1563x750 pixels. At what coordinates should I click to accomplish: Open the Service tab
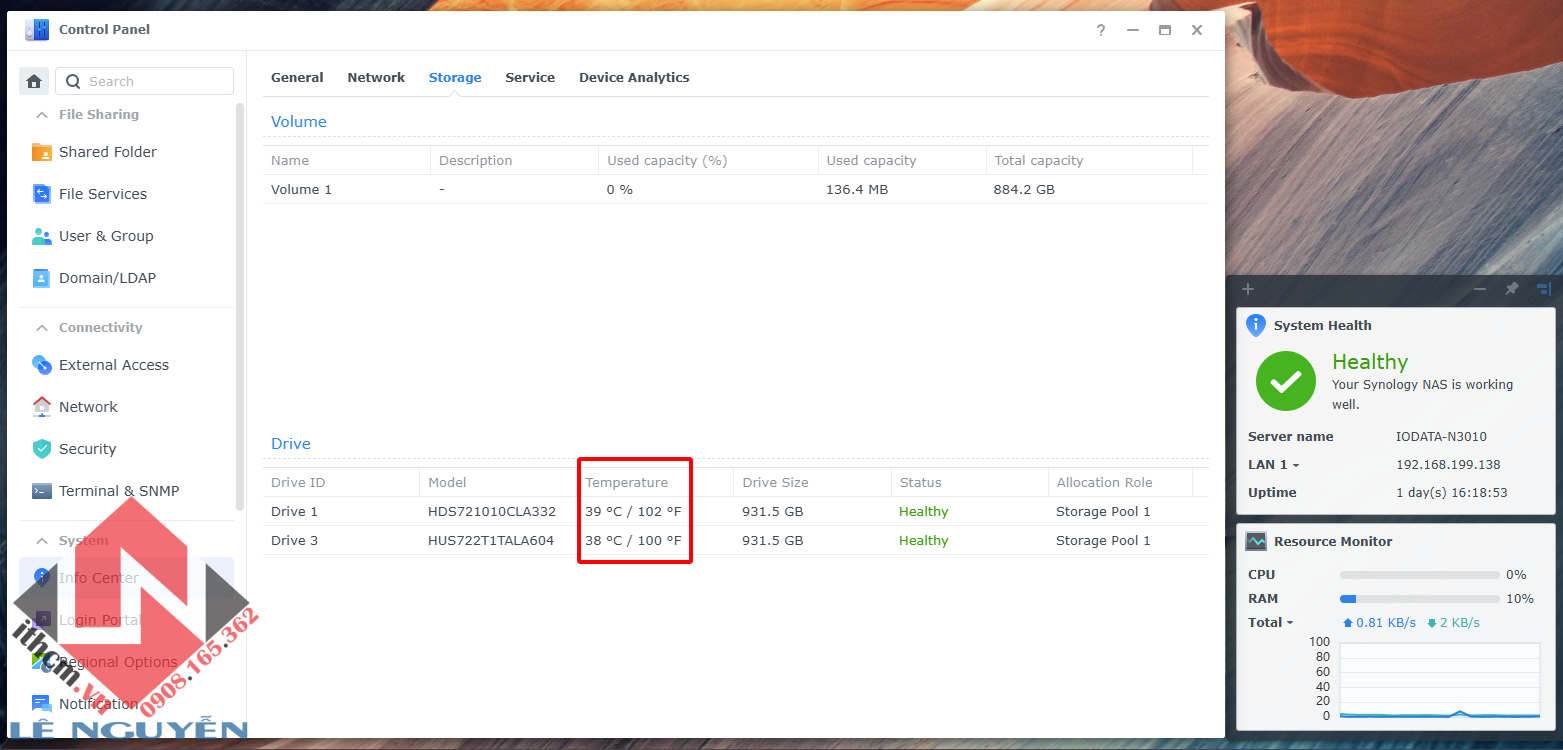pos(530,77)
